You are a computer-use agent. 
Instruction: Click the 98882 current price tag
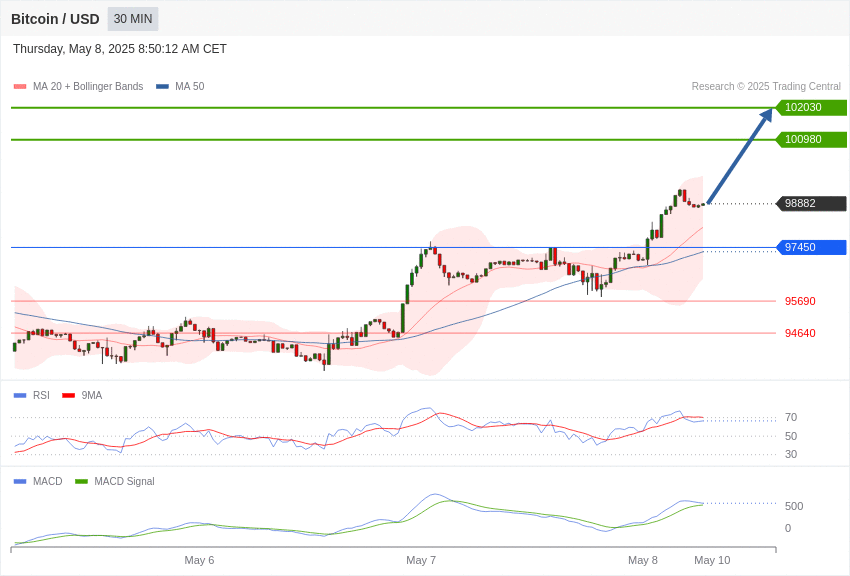pos(812,203)
